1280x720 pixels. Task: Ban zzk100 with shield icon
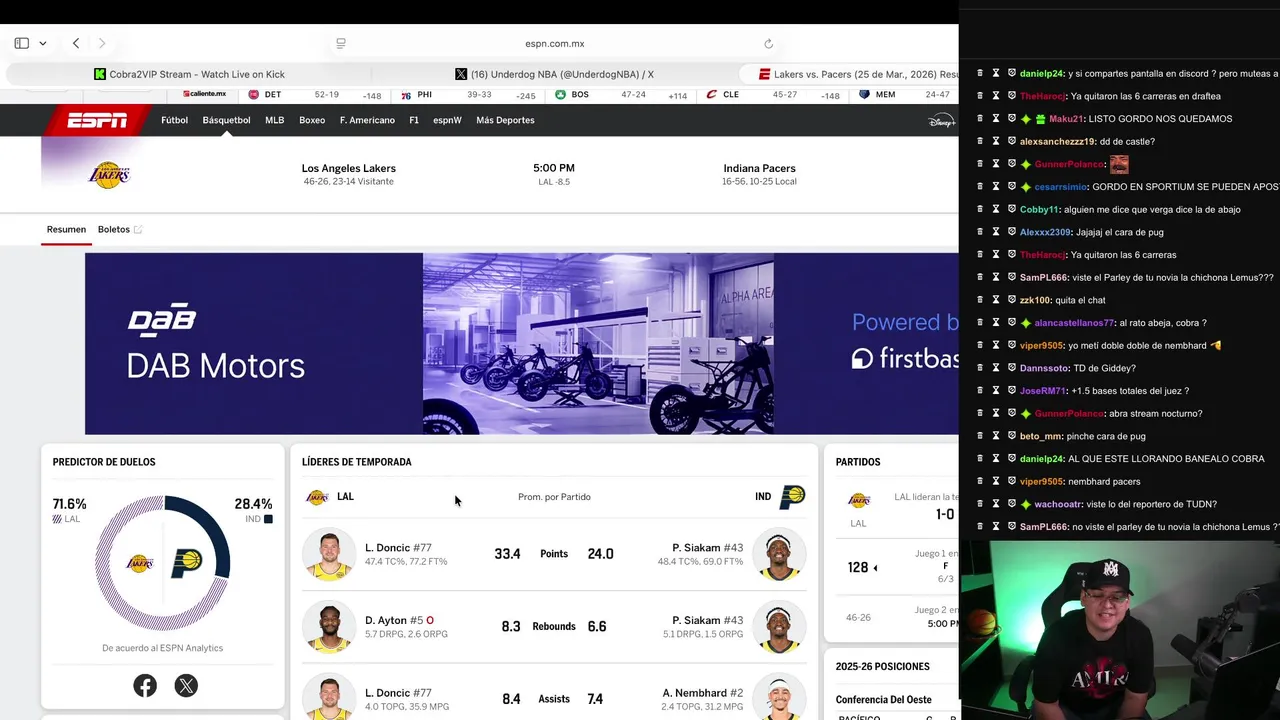[1012, 300]
